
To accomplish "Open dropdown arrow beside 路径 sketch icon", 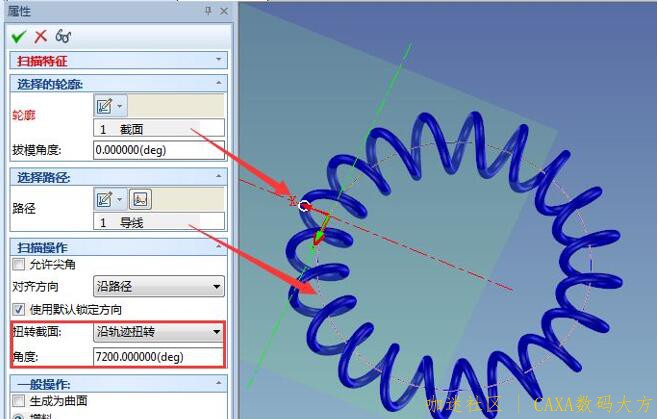I will [120, 199].
